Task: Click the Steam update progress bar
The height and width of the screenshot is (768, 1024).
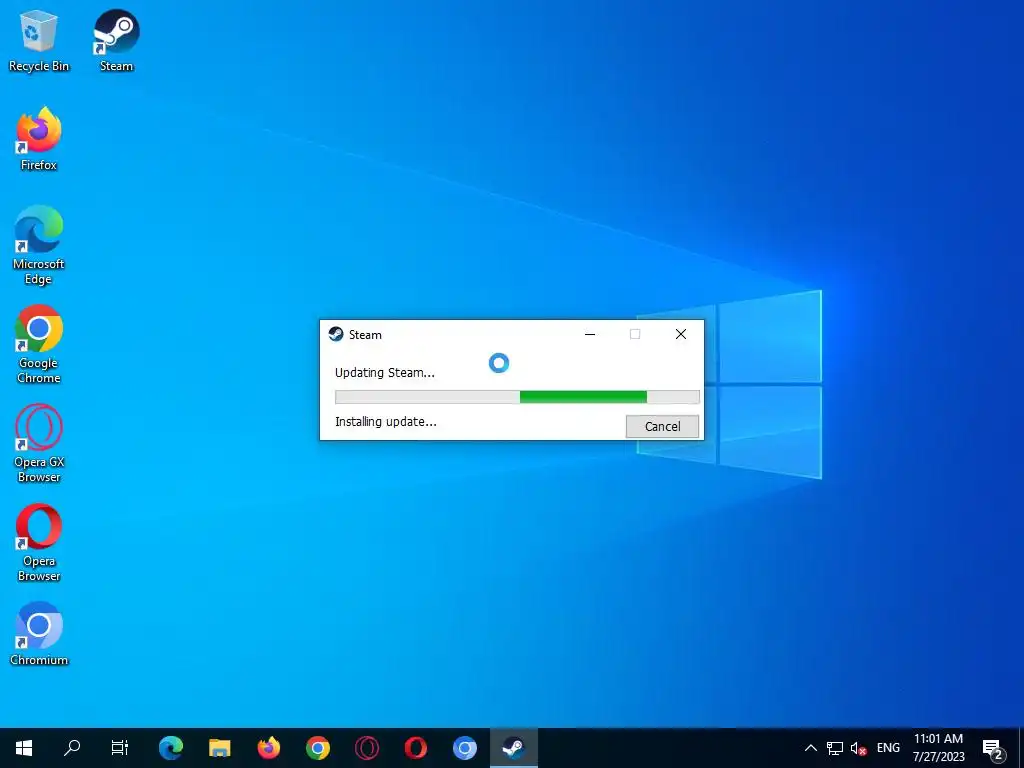Action: click(517, 396)
